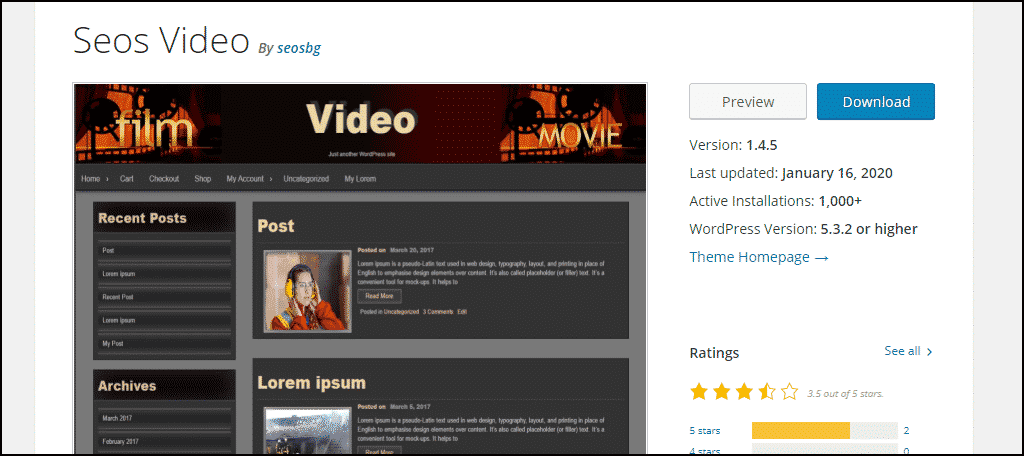Click WordPress Version 5.3.2 or higher text
This screenshot has width=1024, height=456.
pyautogui.click(x=803, y=229)
